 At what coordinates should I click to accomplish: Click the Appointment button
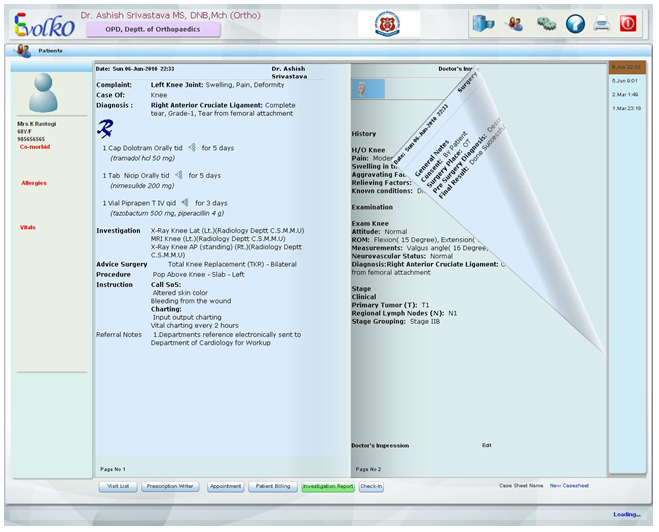225,487
